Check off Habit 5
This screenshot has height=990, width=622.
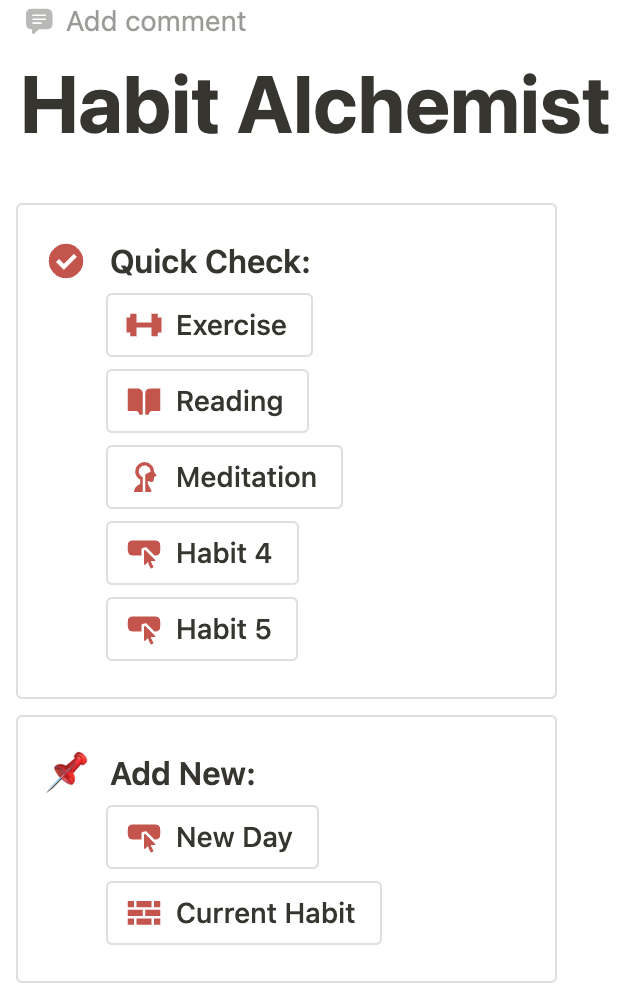(202, 629)
